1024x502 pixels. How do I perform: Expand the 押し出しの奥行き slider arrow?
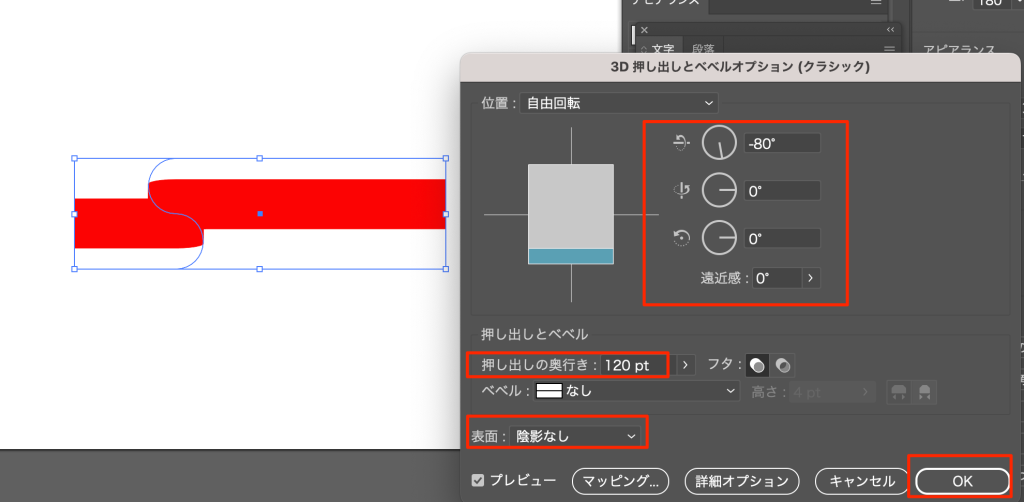click(x=686, y=365)
